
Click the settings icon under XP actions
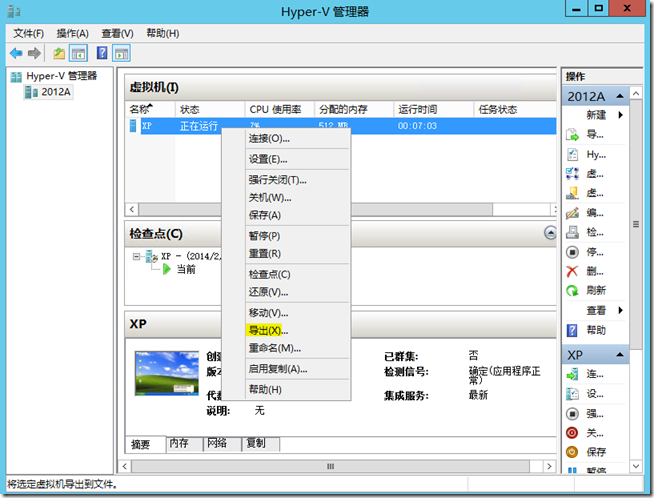point(572,394)
